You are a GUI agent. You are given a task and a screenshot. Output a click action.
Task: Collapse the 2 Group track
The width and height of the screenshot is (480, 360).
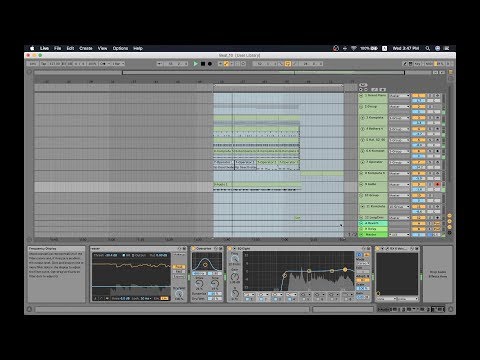click(x=361, y=107)
